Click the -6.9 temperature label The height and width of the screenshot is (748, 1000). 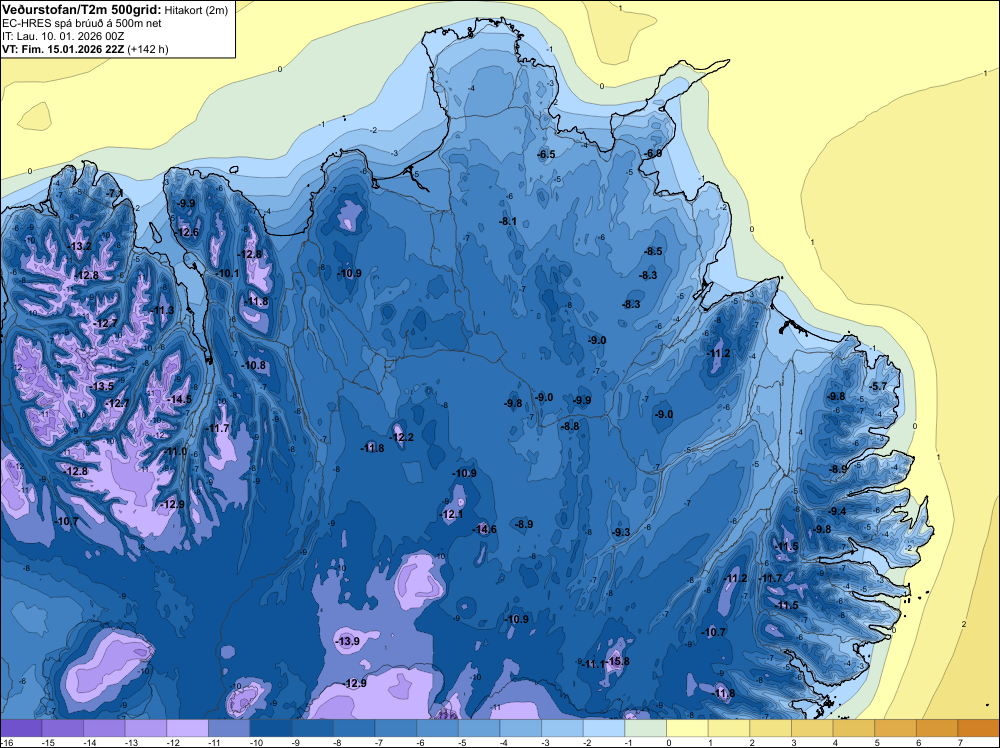click(x=653, y=153)
